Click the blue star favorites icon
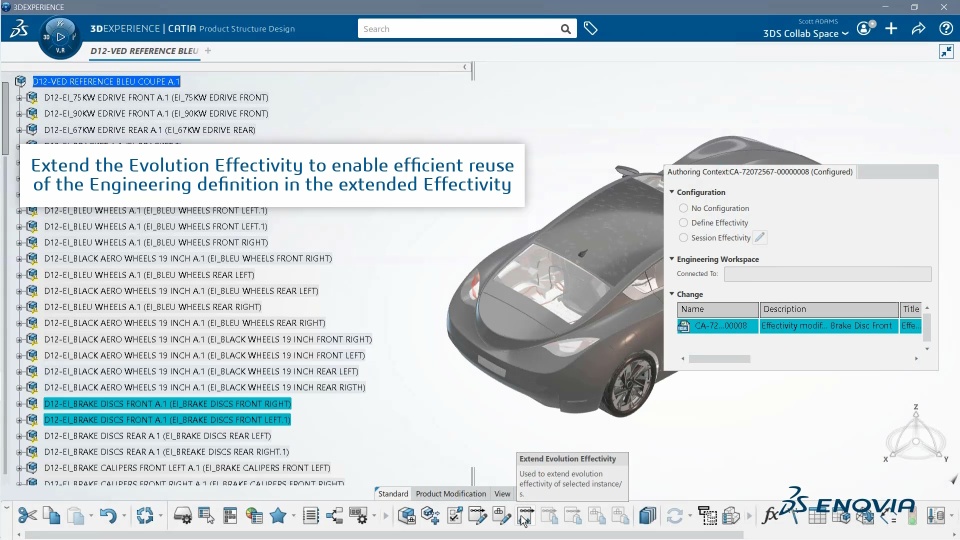Screen dimensions: 960x540 (x=278, y=516)
